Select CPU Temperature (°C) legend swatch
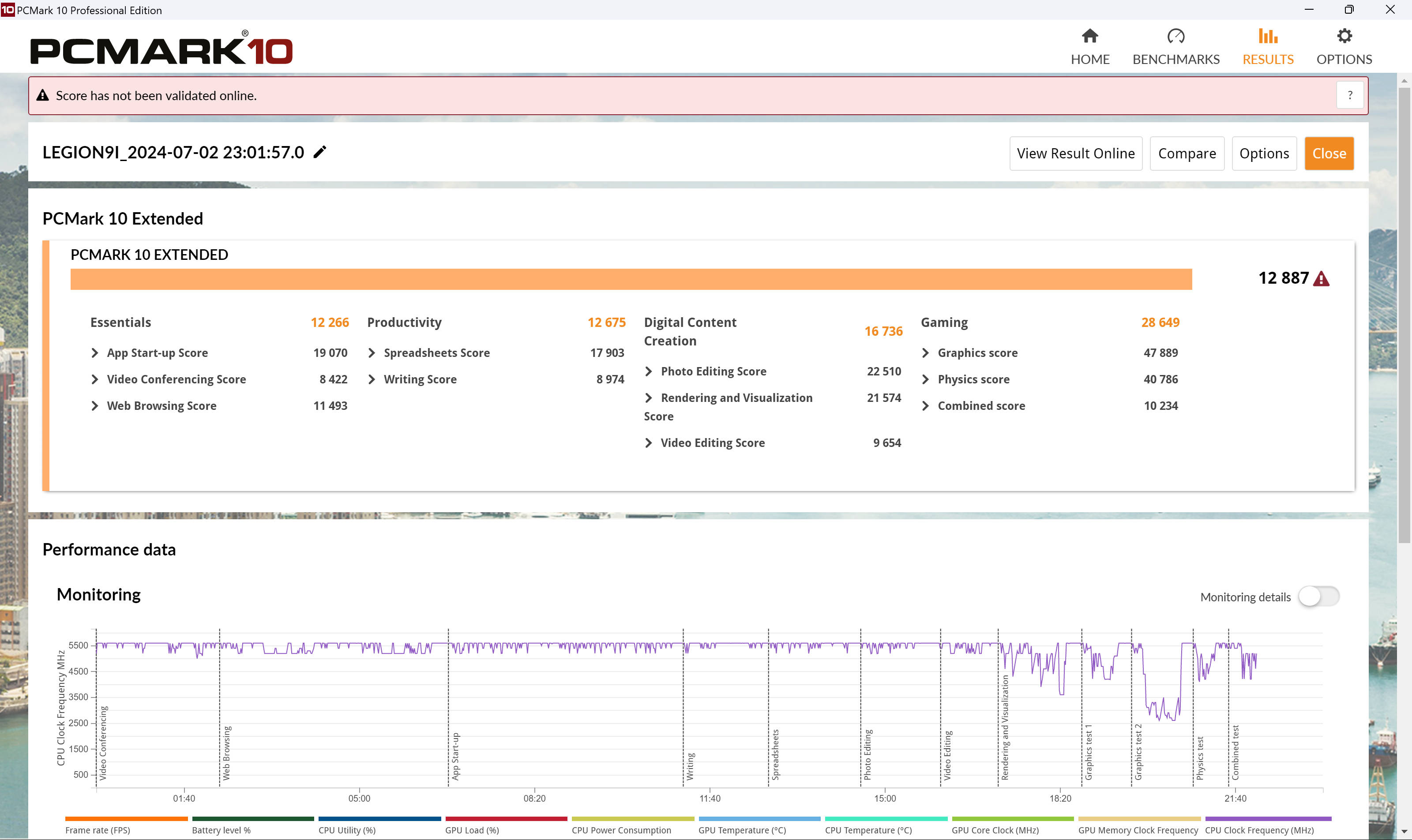 click(x=886, y=818)
